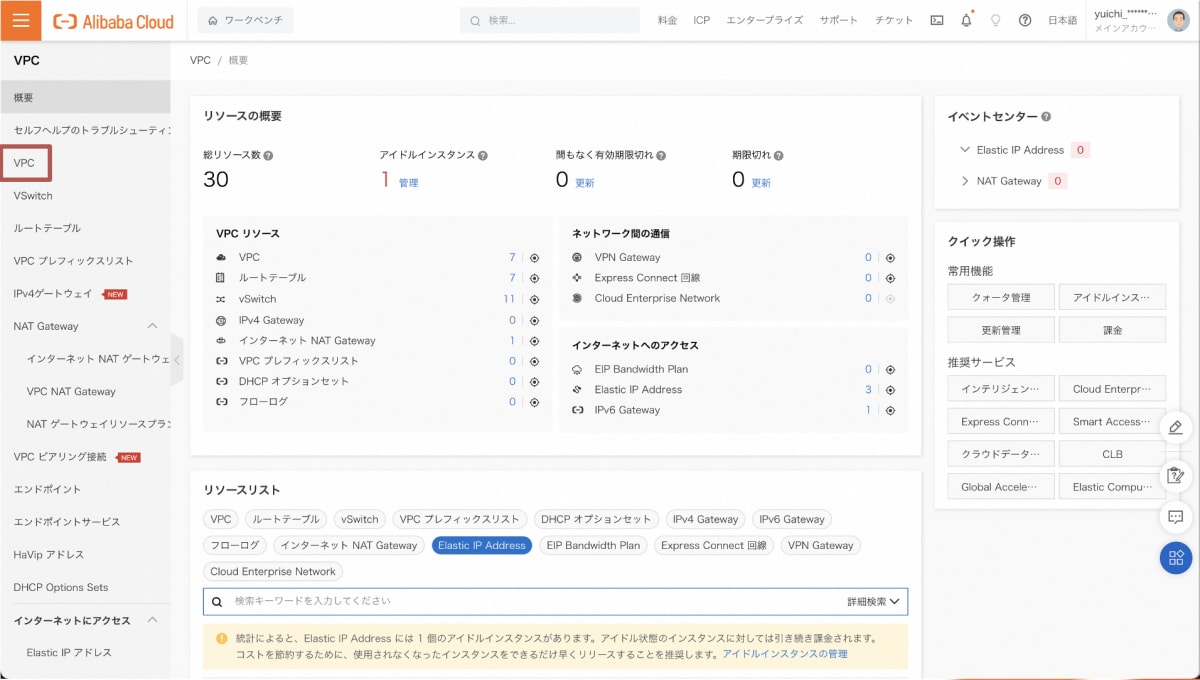This screenshot has width=1200, height=680.
Task: Select the Elastic IP Address filter chip
Action: [481, 545]
